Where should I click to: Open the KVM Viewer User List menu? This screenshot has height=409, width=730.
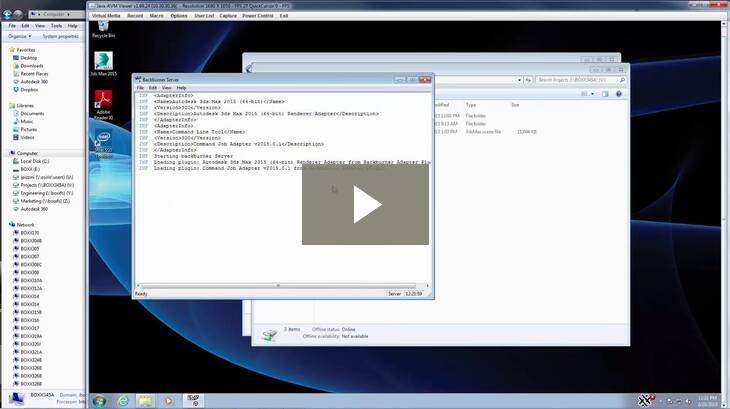[x=204, y=16]
